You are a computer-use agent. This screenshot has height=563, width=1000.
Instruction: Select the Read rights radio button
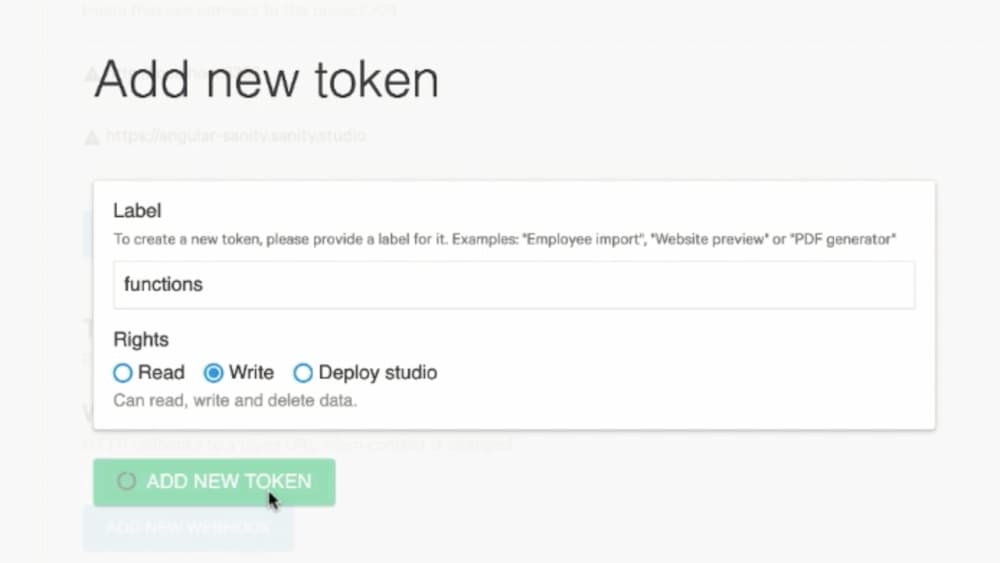(x=123, y=373)
